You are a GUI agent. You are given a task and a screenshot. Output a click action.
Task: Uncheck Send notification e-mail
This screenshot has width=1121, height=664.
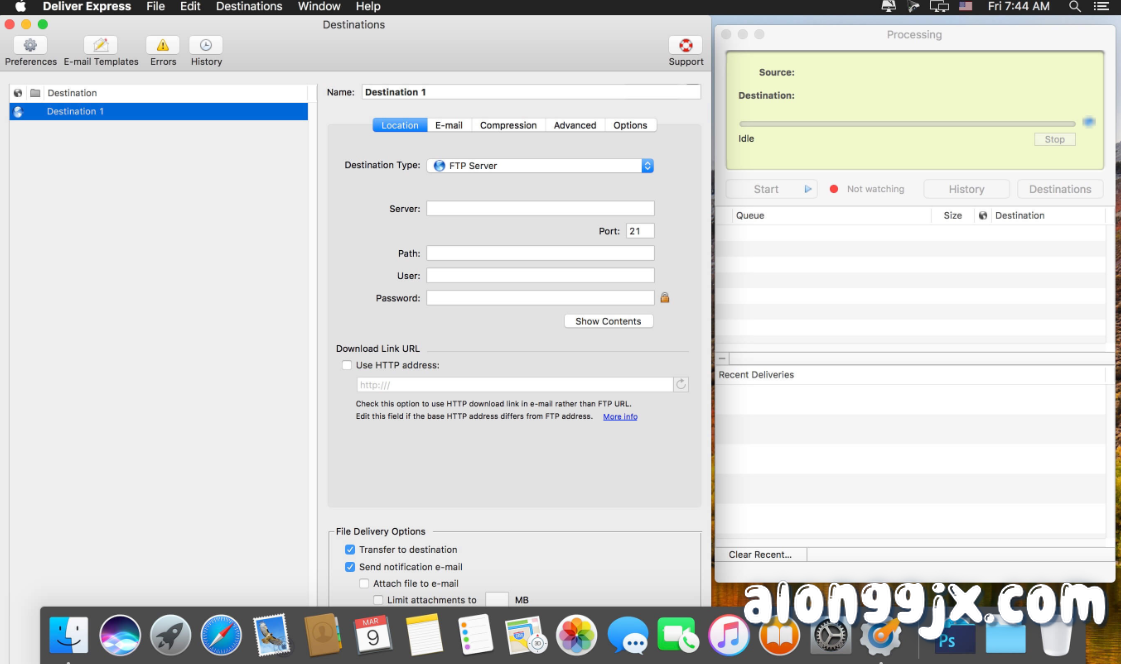tap(350, 566)
